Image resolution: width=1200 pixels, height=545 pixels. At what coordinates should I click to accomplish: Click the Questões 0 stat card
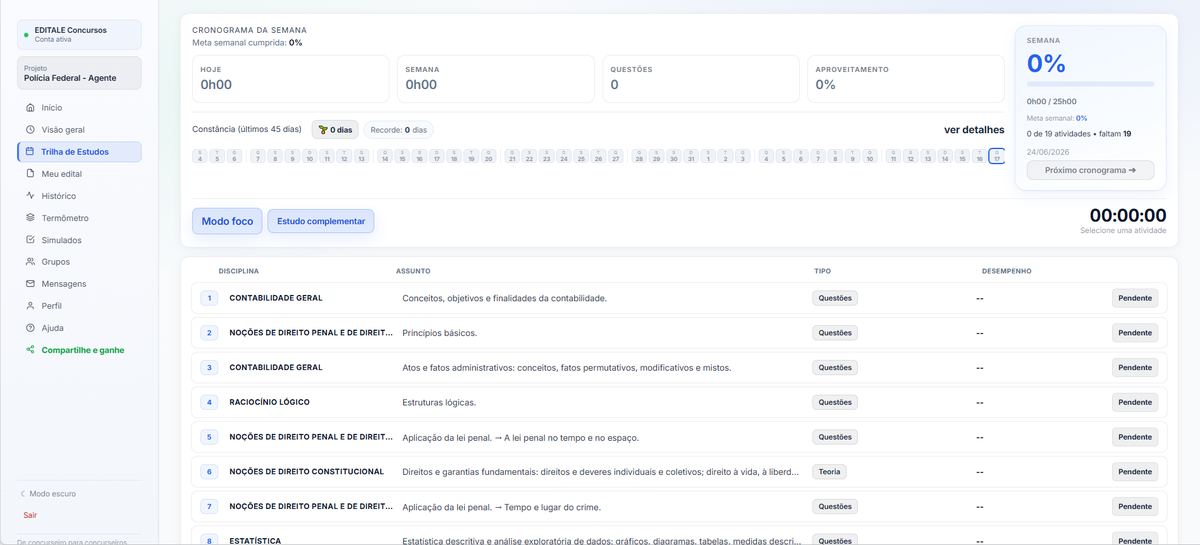click(x=700, y=79)
